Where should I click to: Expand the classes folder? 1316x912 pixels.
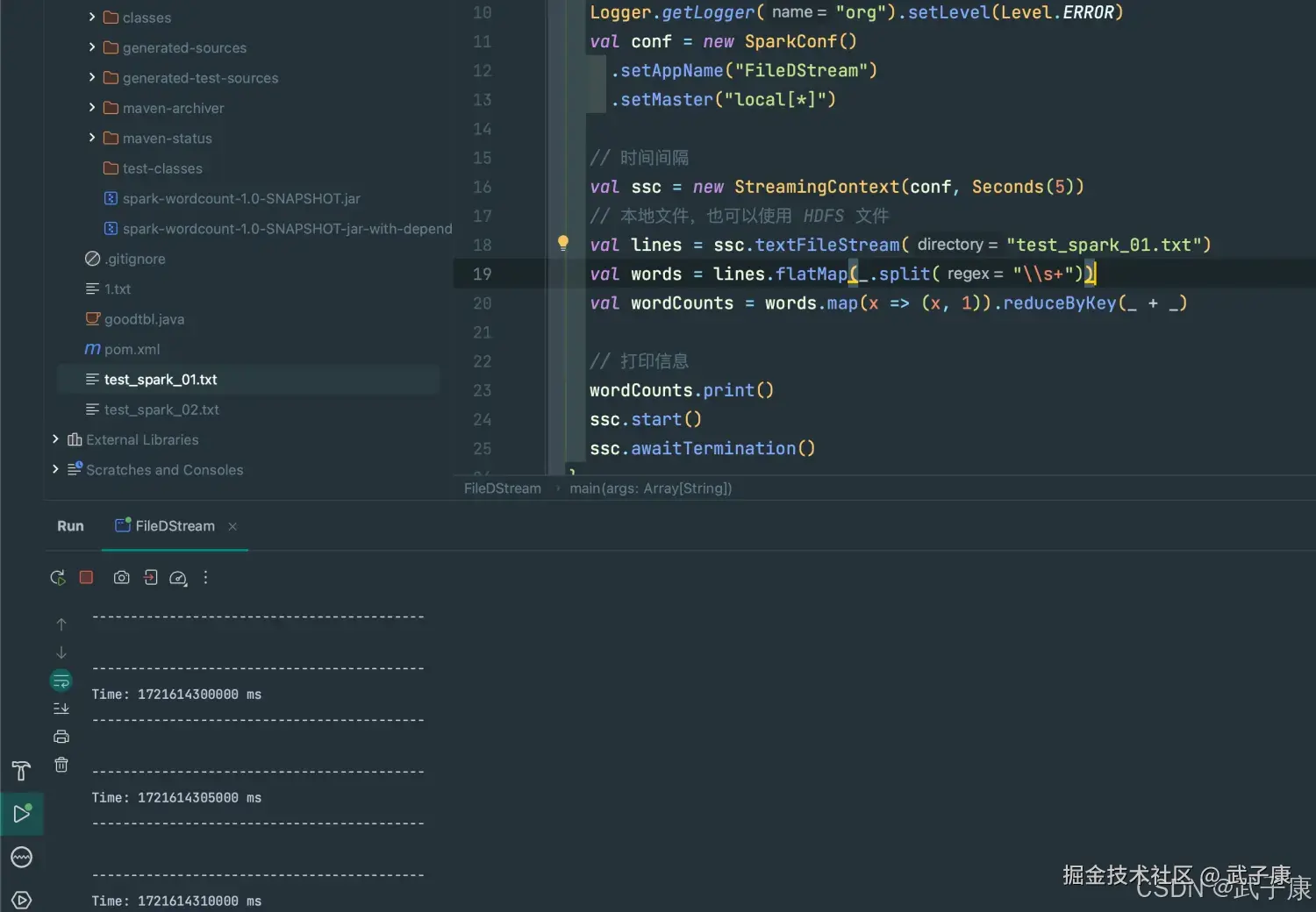click(x=91, y=17)
